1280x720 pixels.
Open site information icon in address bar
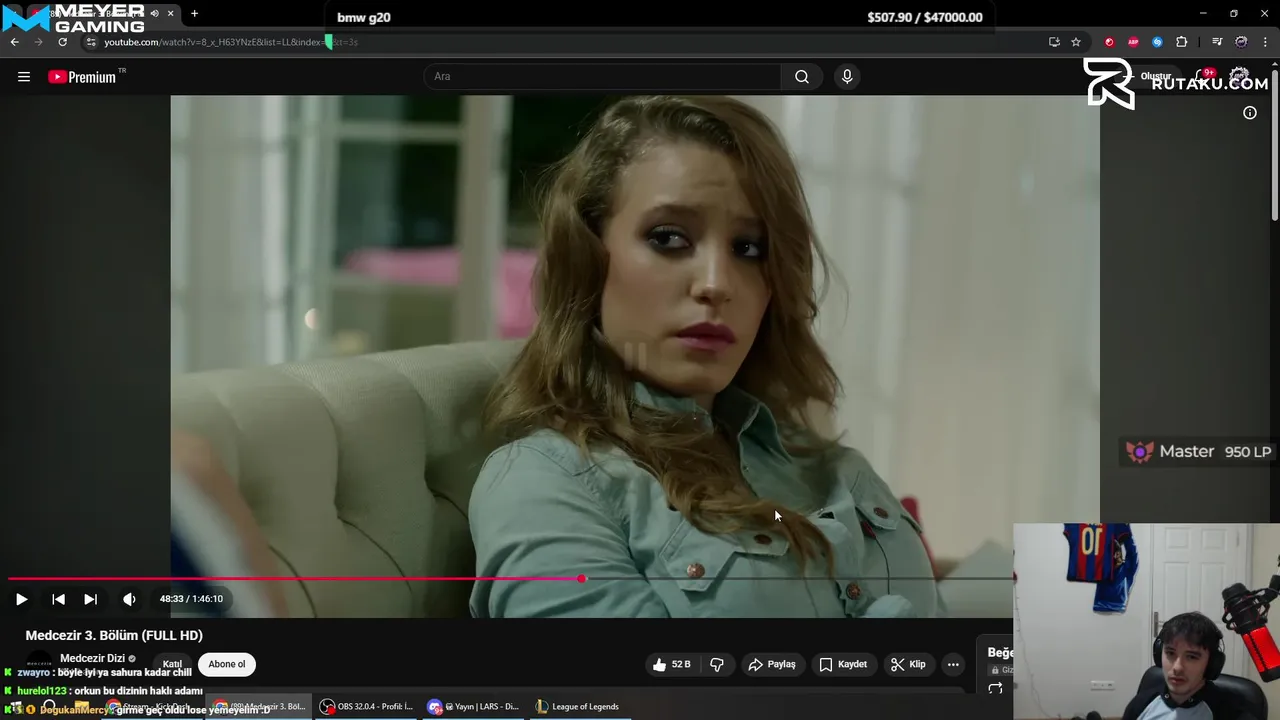(91, 42)
